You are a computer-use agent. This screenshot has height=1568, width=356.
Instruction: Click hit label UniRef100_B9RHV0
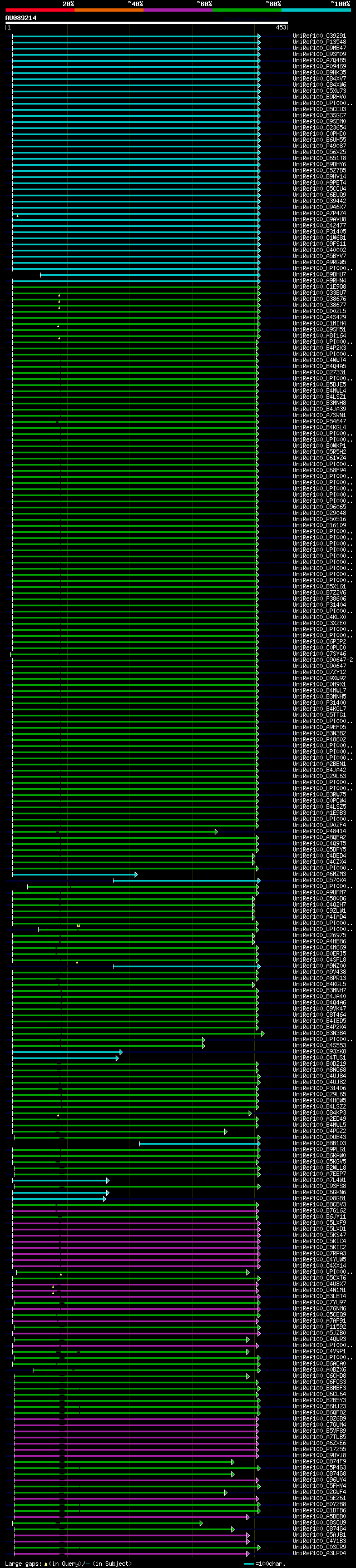[319, 97]
